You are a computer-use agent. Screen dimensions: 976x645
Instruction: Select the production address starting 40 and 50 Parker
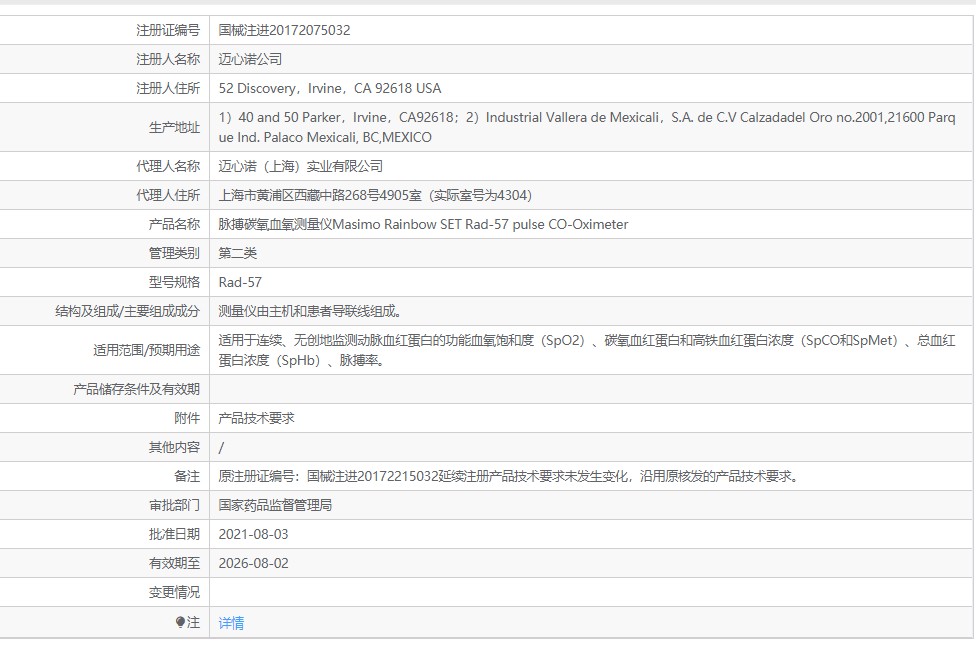tap(587, 127)
